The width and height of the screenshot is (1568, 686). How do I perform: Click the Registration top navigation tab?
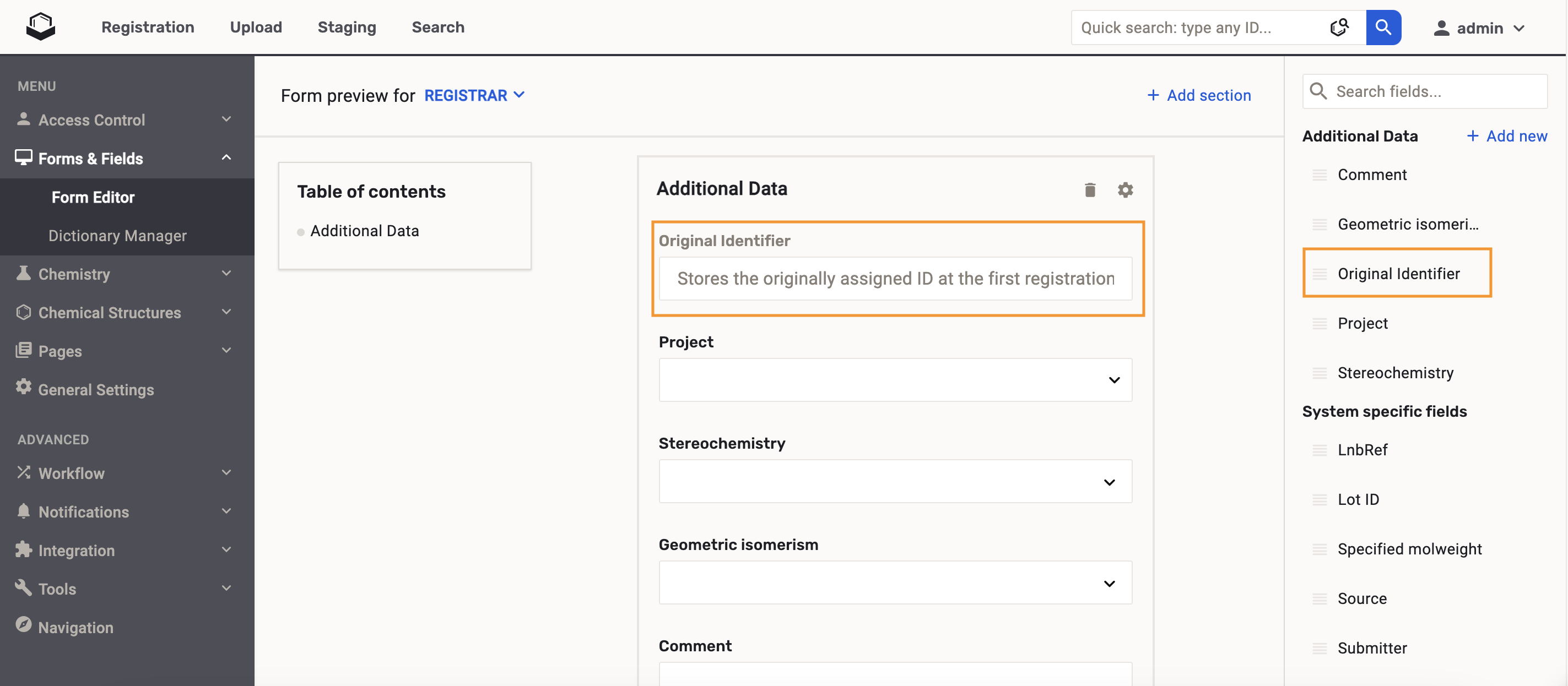coord(148,27)
